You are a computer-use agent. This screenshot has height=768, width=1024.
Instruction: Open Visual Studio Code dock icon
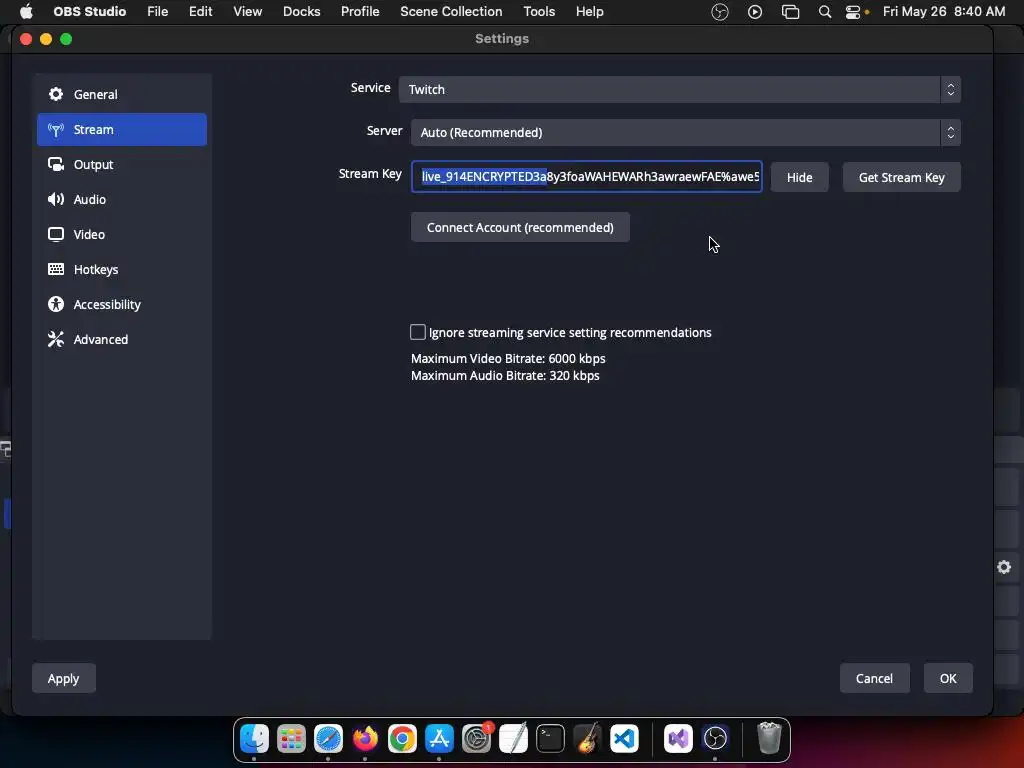click(x=624, y=739)
